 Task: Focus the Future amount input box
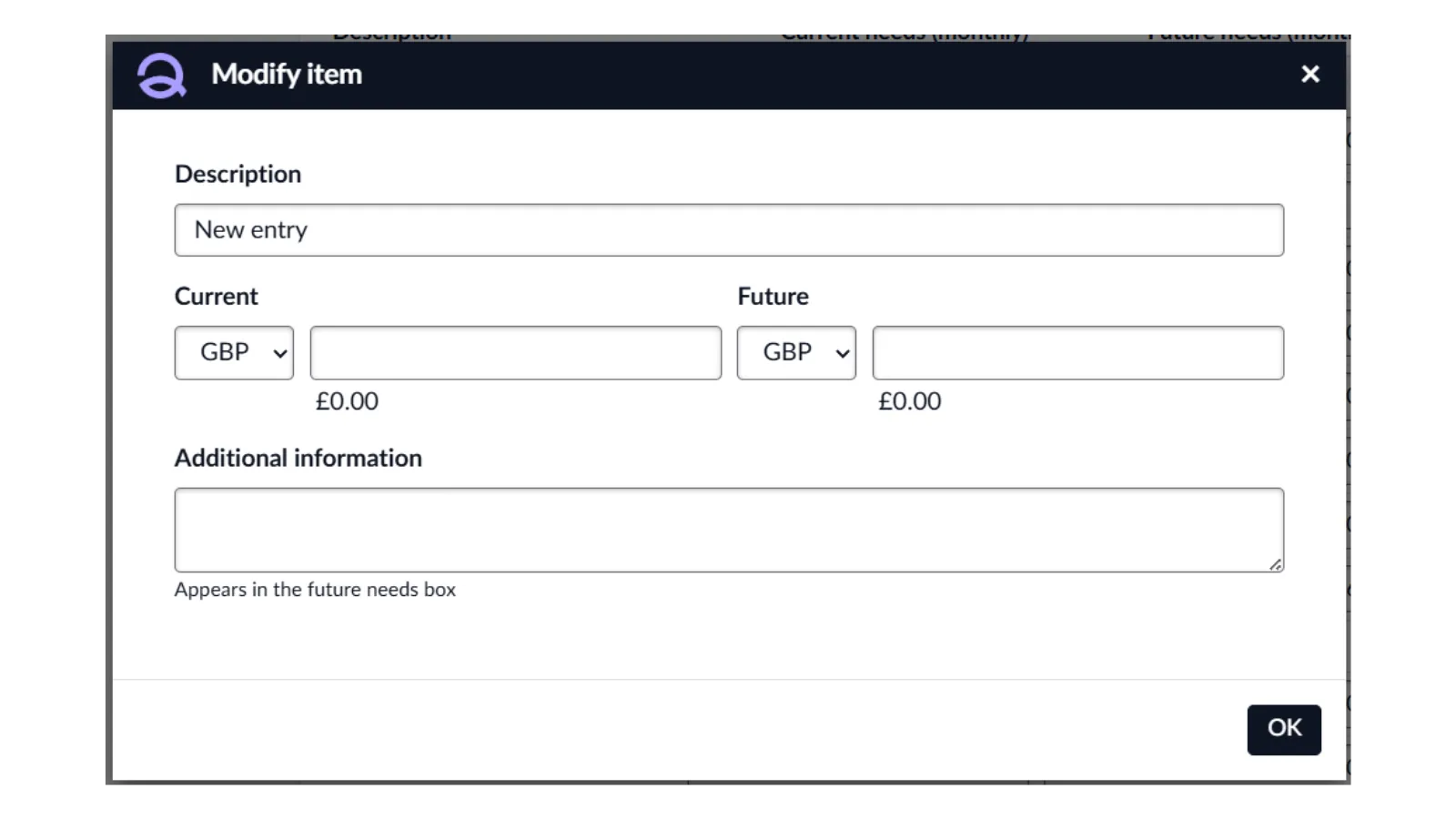[x=1077, y=353]
